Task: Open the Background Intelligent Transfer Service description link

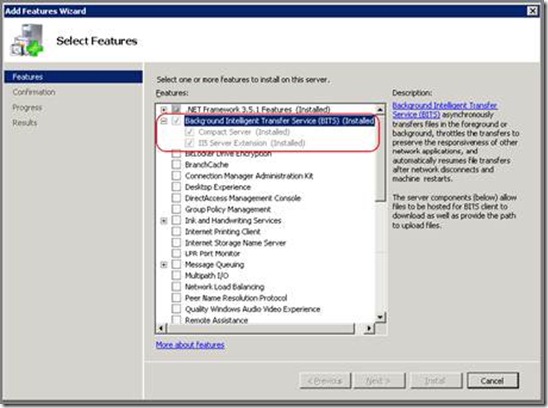Action: click(x=445, y=110)
